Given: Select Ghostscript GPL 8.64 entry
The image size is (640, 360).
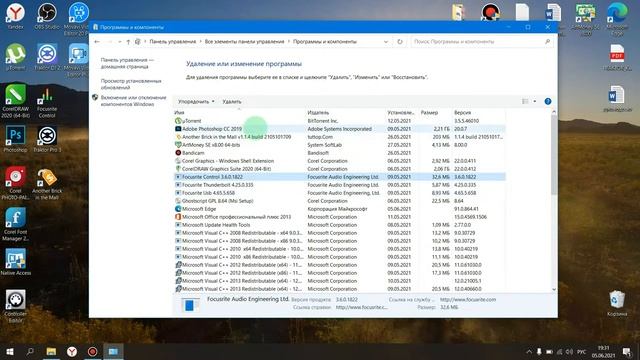Looking at the screenshot, I should 339,201.
